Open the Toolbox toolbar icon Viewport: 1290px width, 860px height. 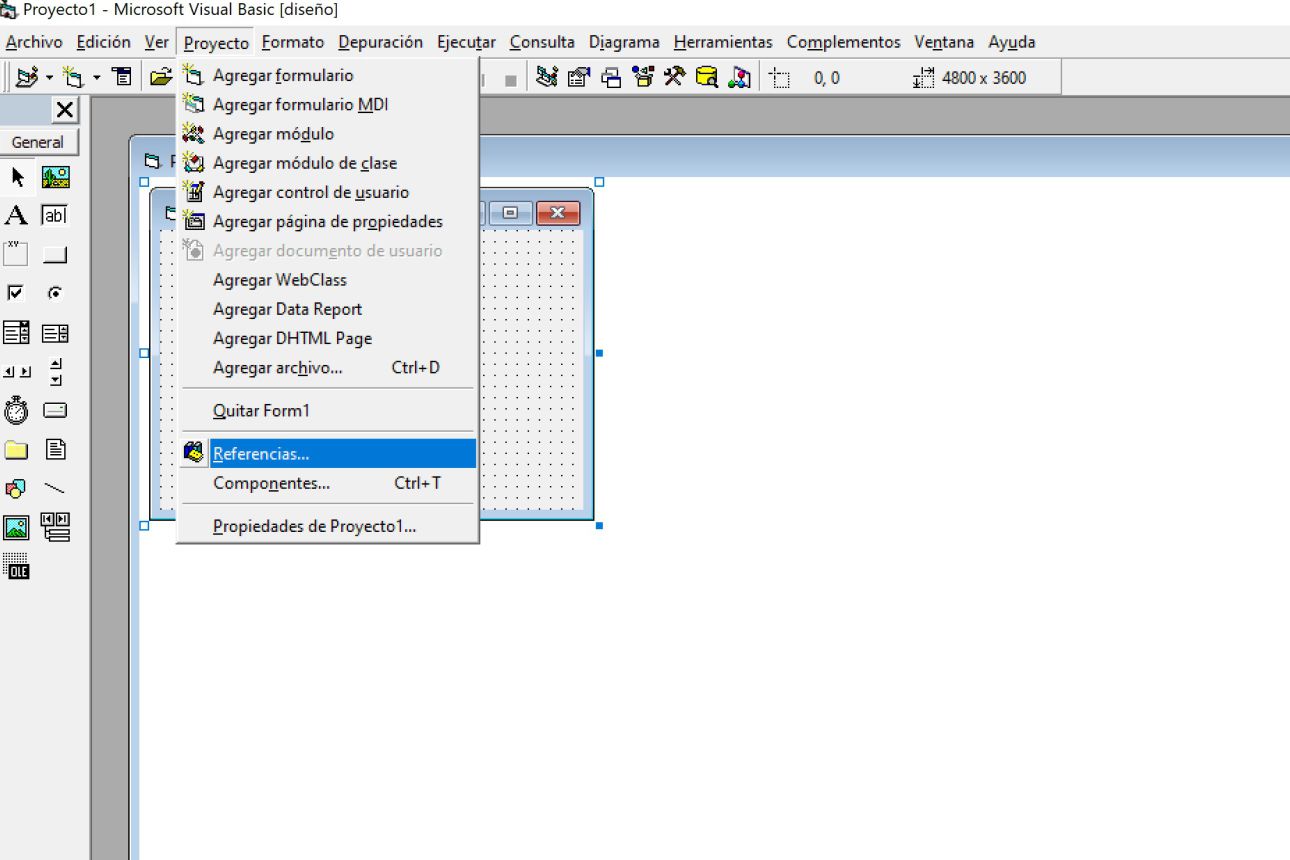(674, 77)
